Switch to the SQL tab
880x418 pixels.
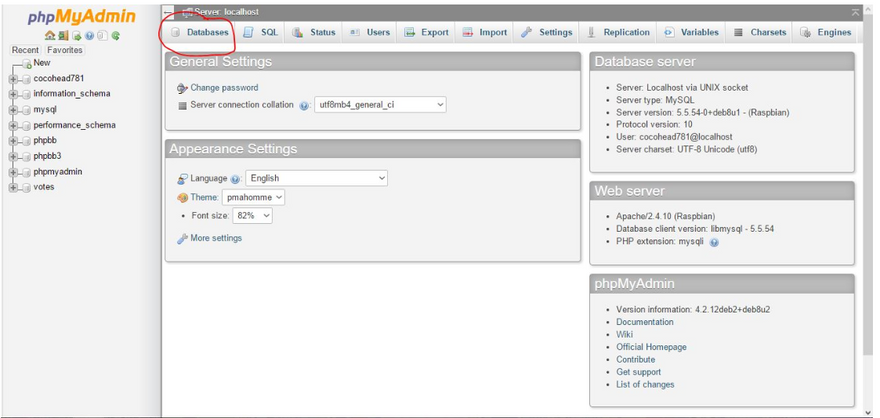(x=261, y=32)
